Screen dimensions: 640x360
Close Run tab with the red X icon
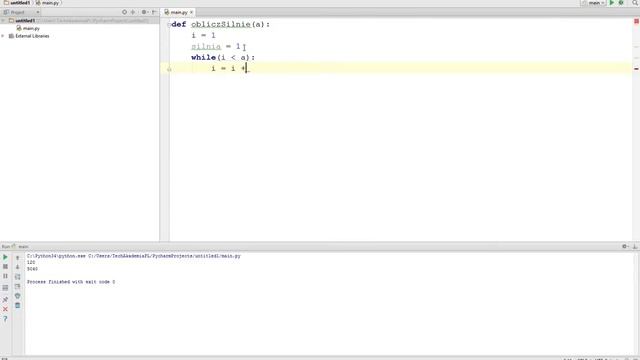tap(5, 309)
